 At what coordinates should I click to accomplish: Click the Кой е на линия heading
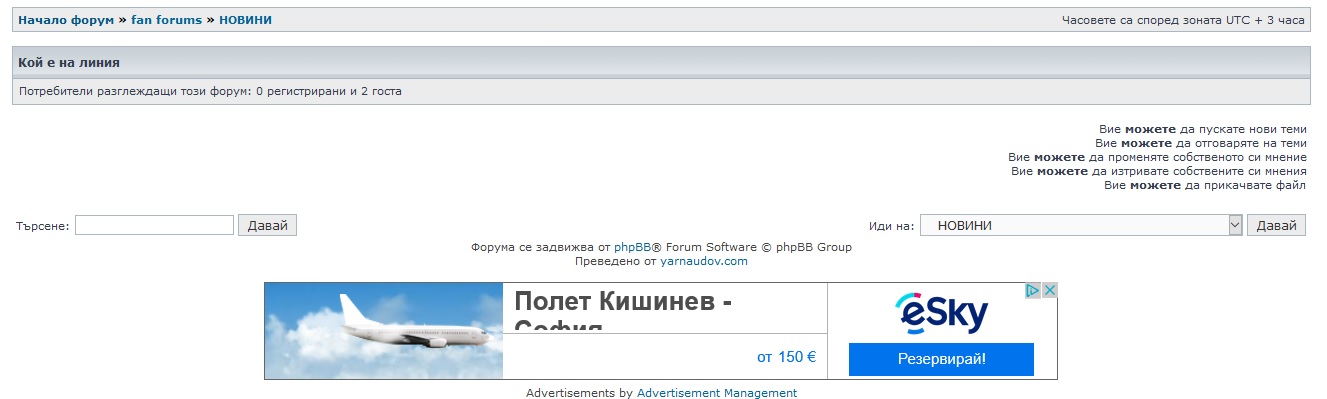tap(69, 62)
